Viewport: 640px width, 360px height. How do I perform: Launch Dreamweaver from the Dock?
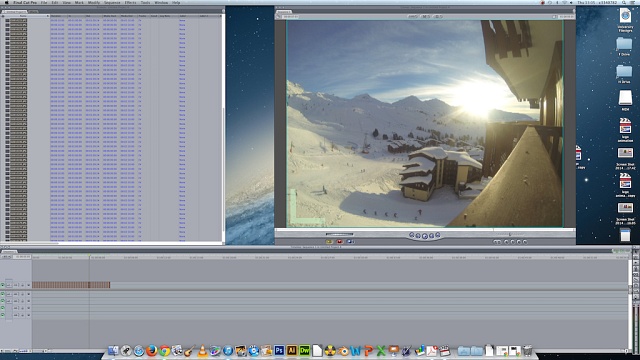(304, 351)
